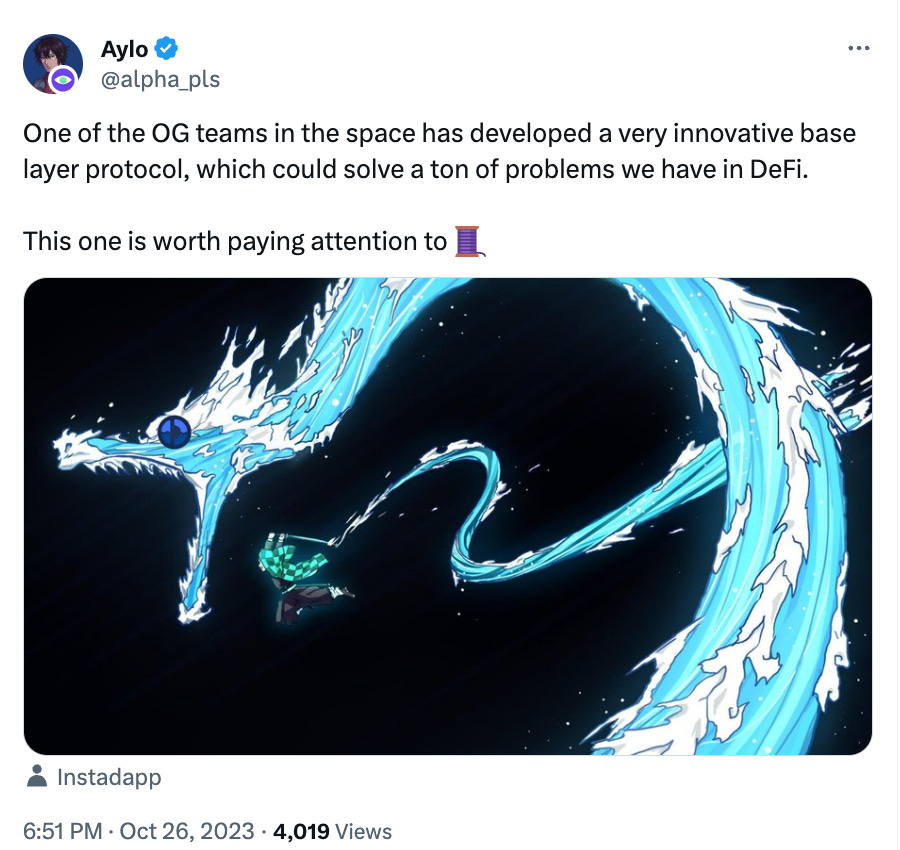The height and width of the screenshot is (850, 900).
Task: Open the three-dot more options menu
Action: [x=858, y=49]
